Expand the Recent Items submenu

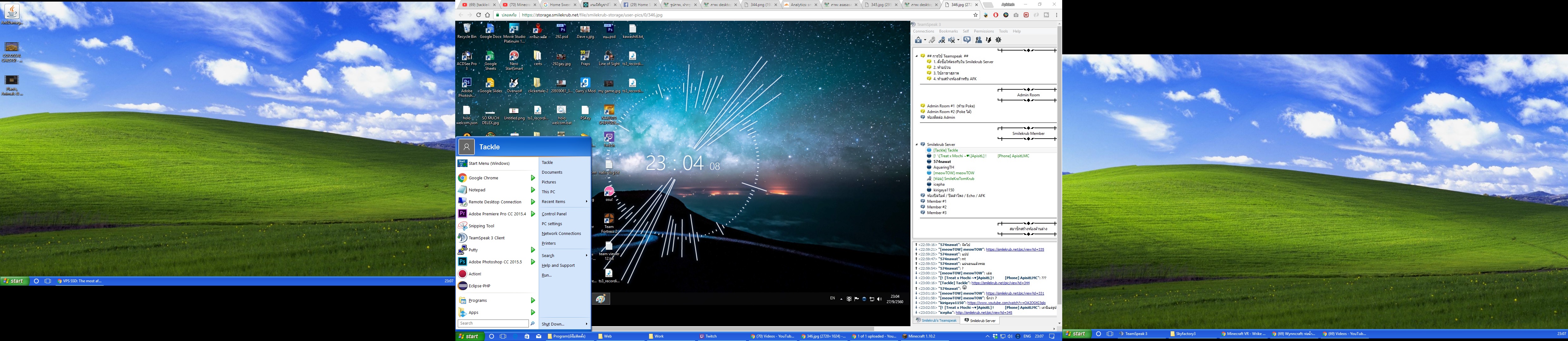click(564, 202)
